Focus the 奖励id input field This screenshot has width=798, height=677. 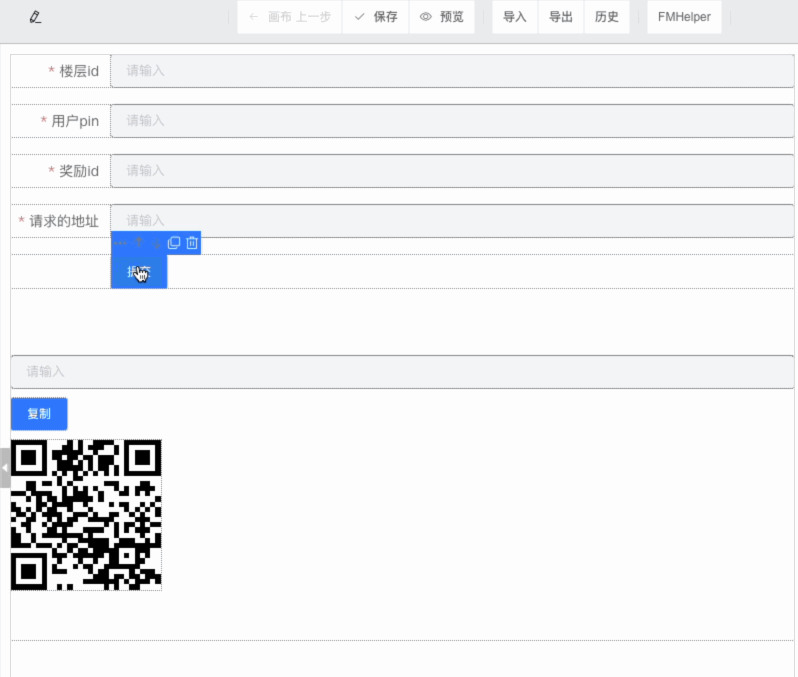click(x=452, y=171)
